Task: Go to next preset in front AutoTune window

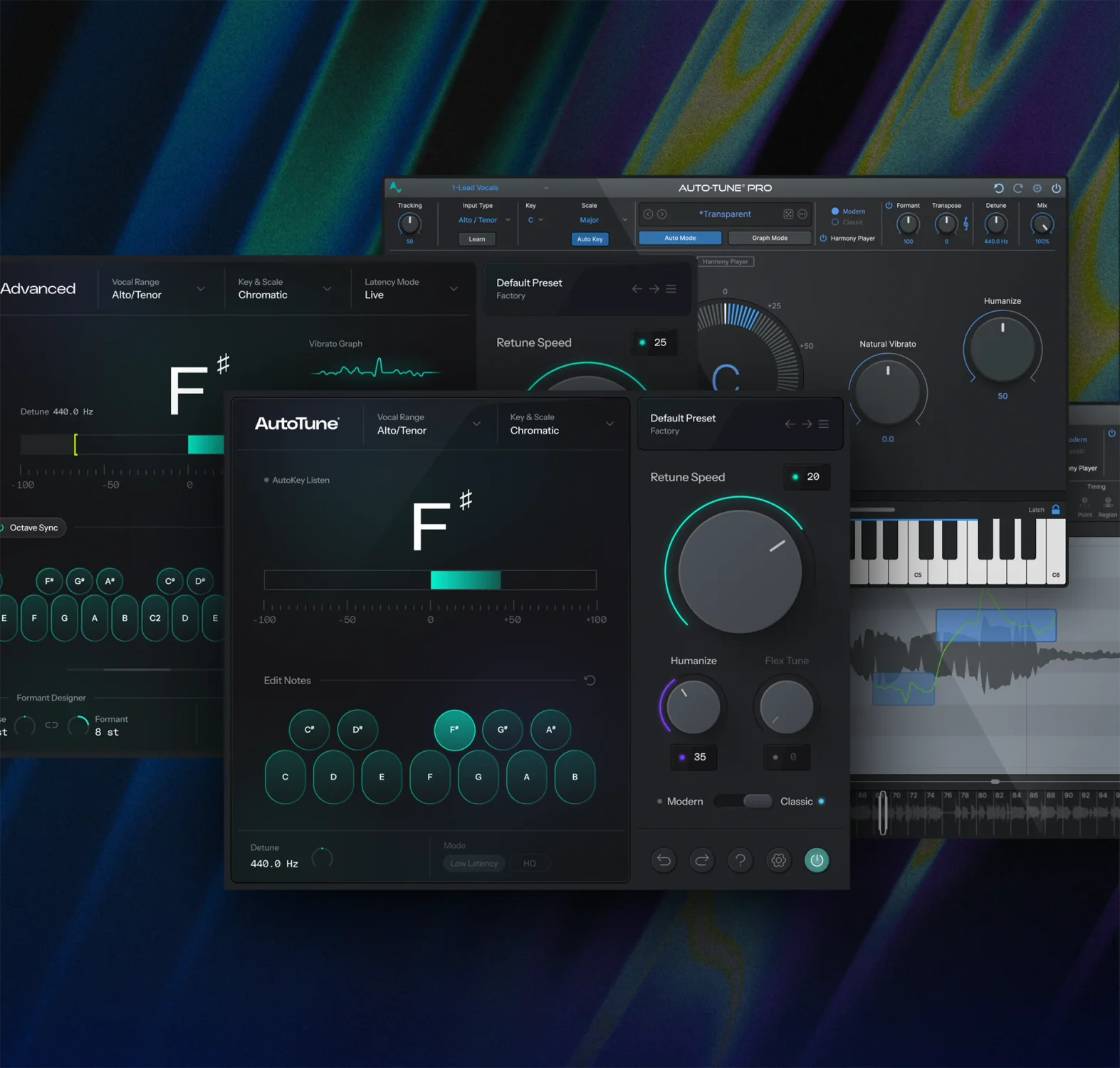Action: (x=807, y=424)
